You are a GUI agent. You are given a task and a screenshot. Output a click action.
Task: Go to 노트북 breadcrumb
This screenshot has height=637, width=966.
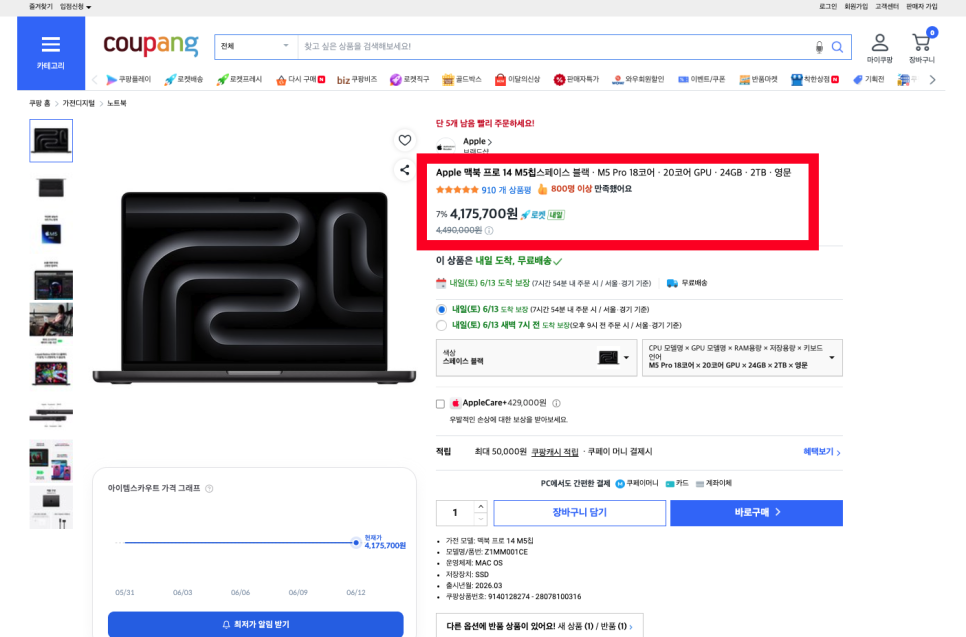tap(116, 103)
